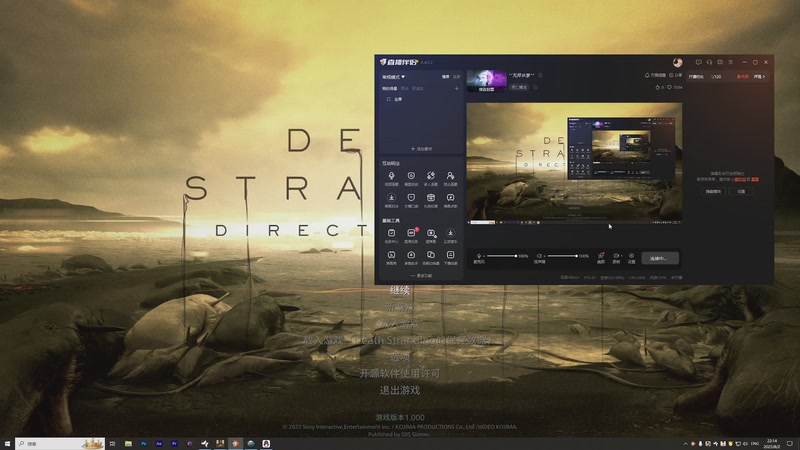Mute the microphone via mic icon
Image resolution: width=800 pixels, height=450 pixels.
[x=479, y=256]
